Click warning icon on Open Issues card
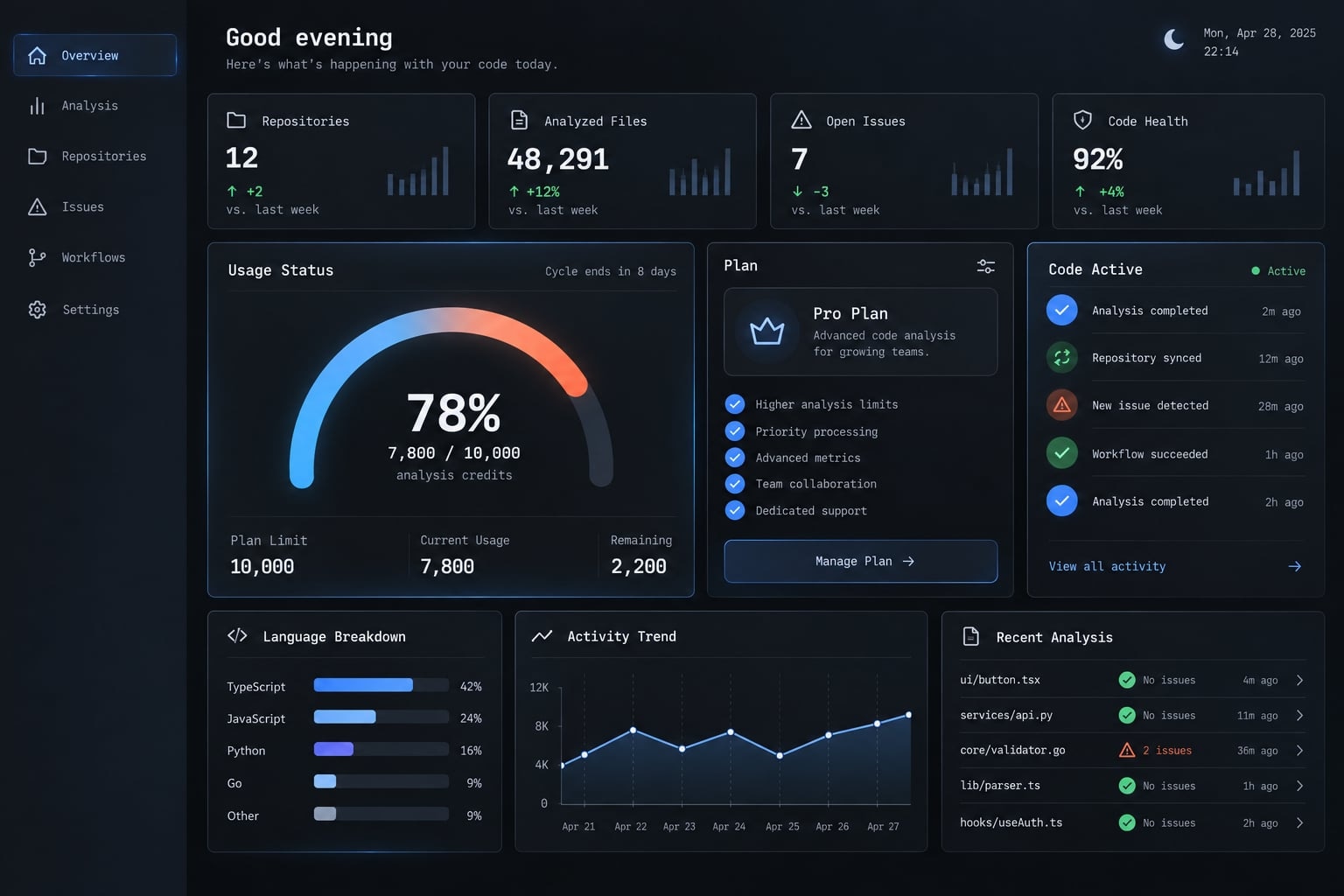The height and width of the screenshot is (896, 1344). click(801, 120)
